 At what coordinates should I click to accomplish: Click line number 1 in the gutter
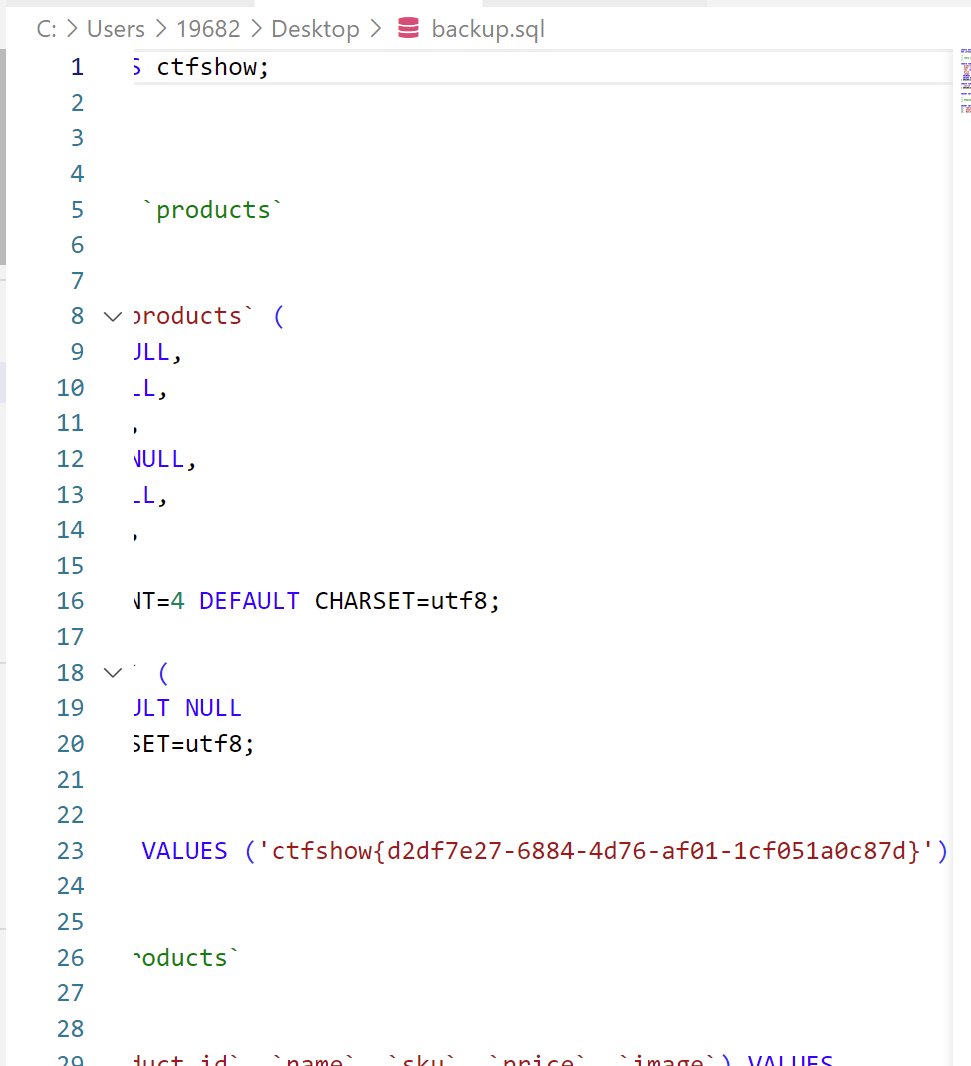[77, 67]
